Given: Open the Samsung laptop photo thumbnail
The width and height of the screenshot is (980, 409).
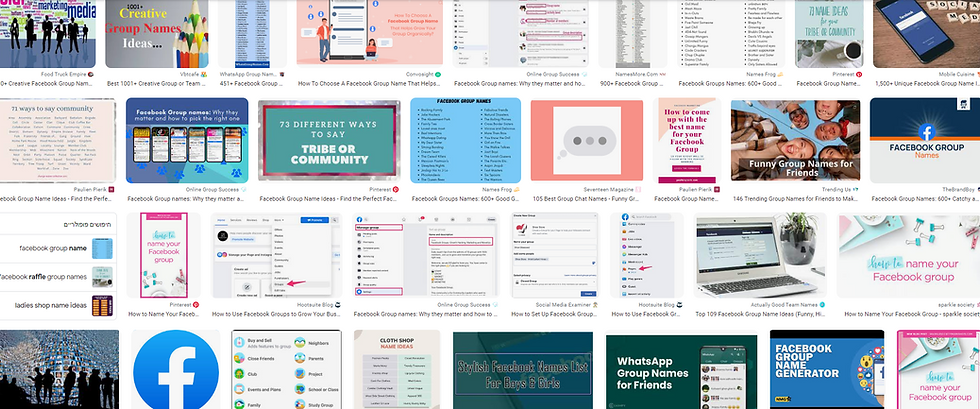Looking at the screenshot, I should coord(761,255).
